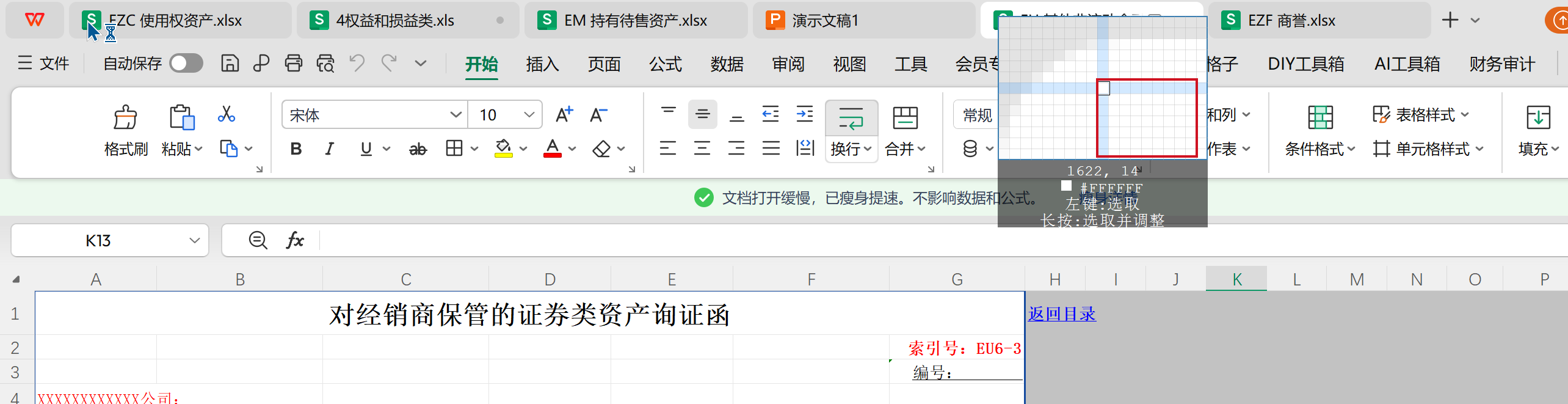
Task: Apply yellow fill color bucket
Action: point(503,149)
